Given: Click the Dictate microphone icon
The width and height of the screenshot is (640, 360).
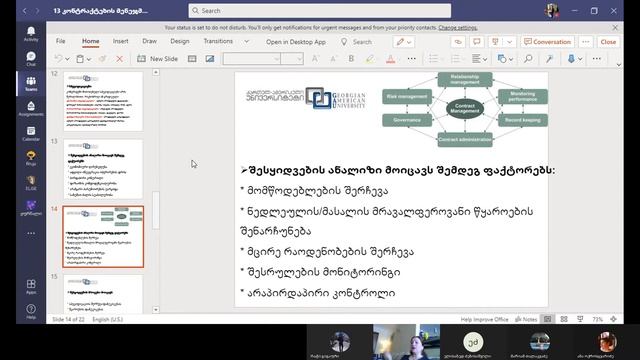Looking at the screenshot, I should click(x=571, y=59).
